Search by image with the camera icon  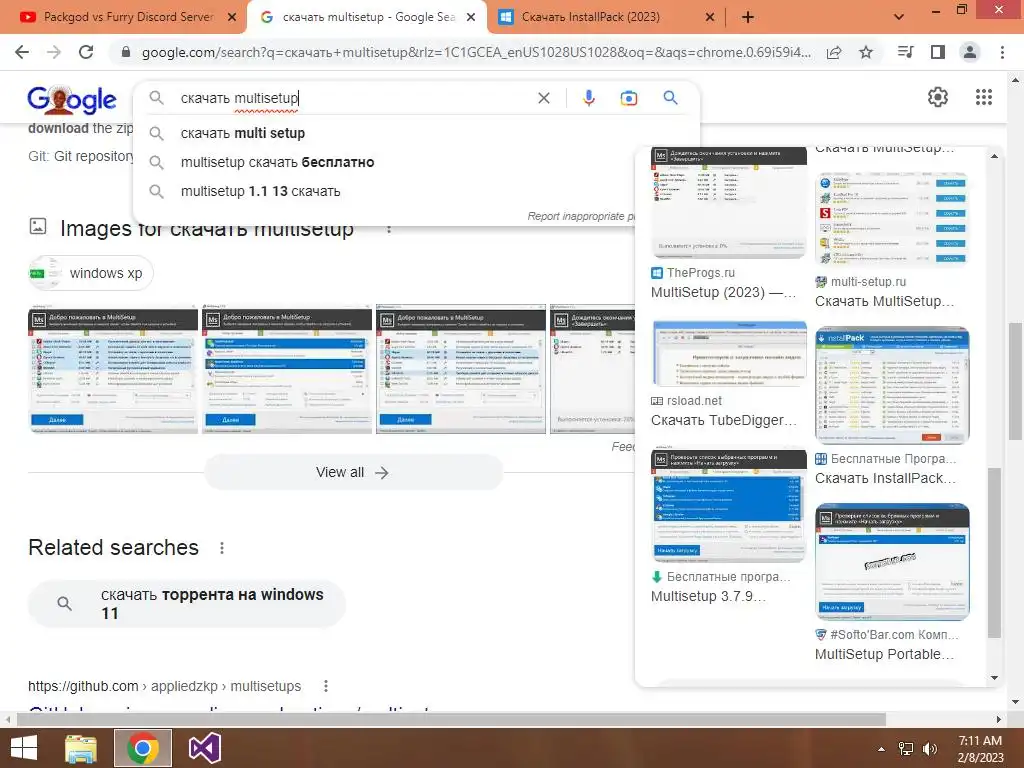[629, 98]
